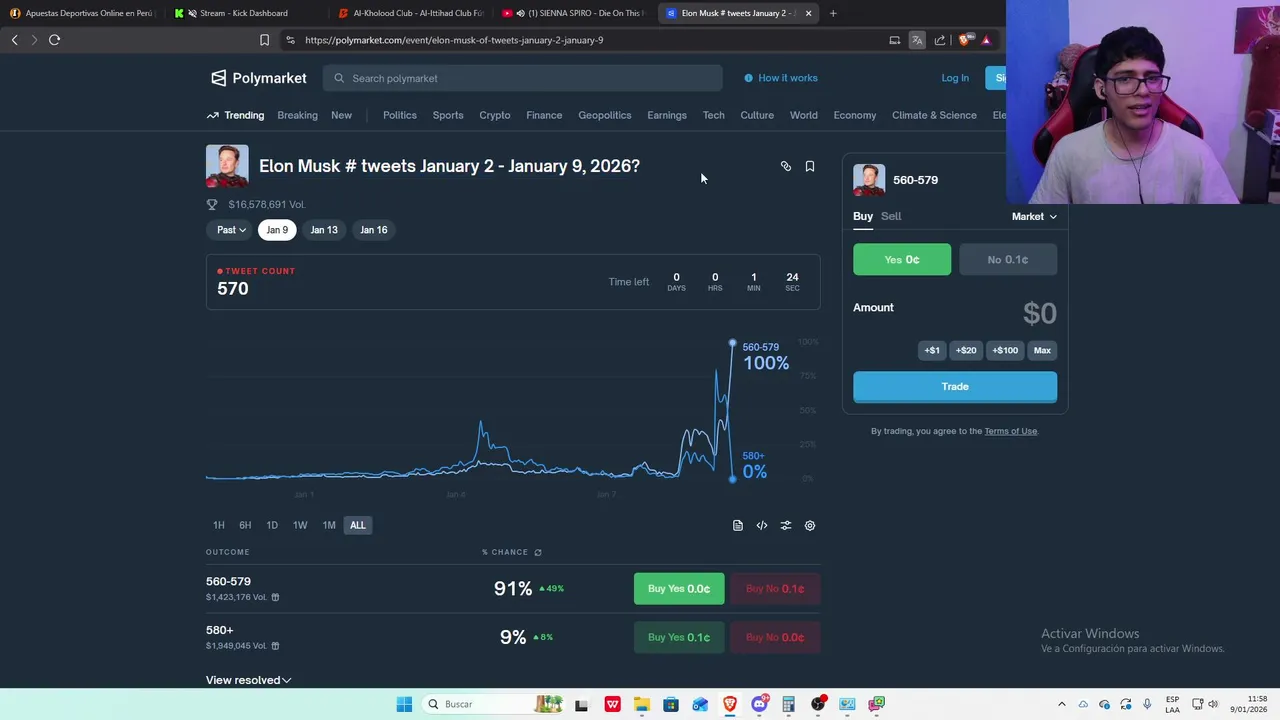Bookmark page via address bar icon
The image size is (1280, 720).
tap(264, 40)
